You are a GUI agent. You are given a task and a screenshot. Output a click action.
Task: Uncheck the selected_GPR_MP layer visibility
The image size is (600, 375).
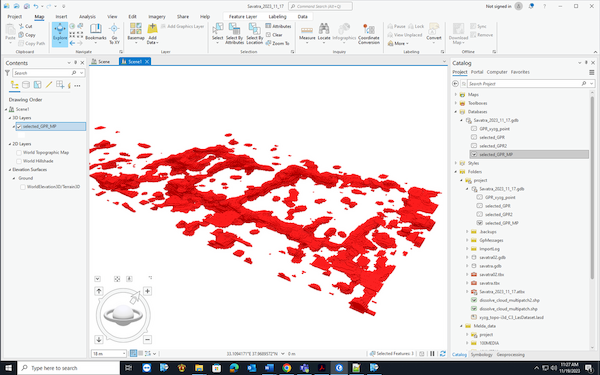(x=19, y=126)
